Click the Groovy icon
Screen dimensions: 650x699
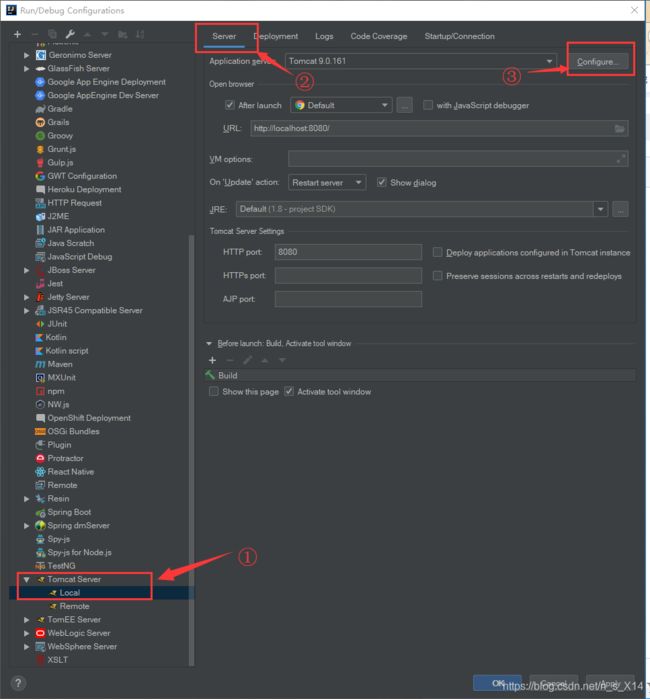point(40,136)
